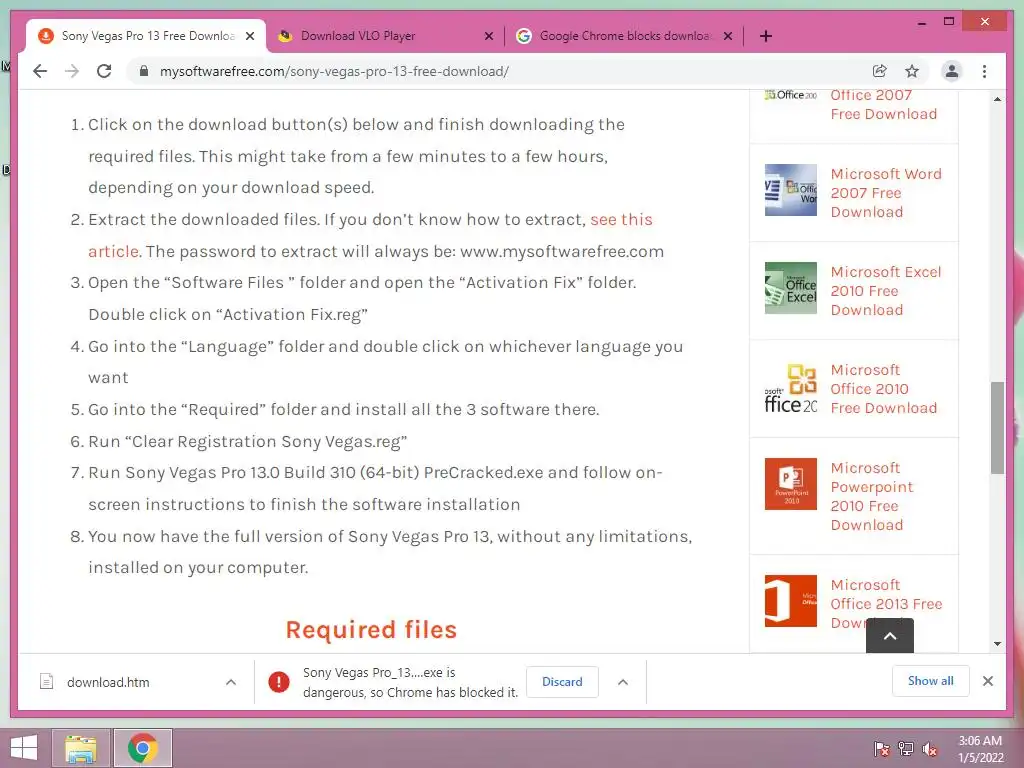The width and height of the screenshot is (1024, 768).
Task: Open Action Center flag tray icon
Action: click(881, 749)
